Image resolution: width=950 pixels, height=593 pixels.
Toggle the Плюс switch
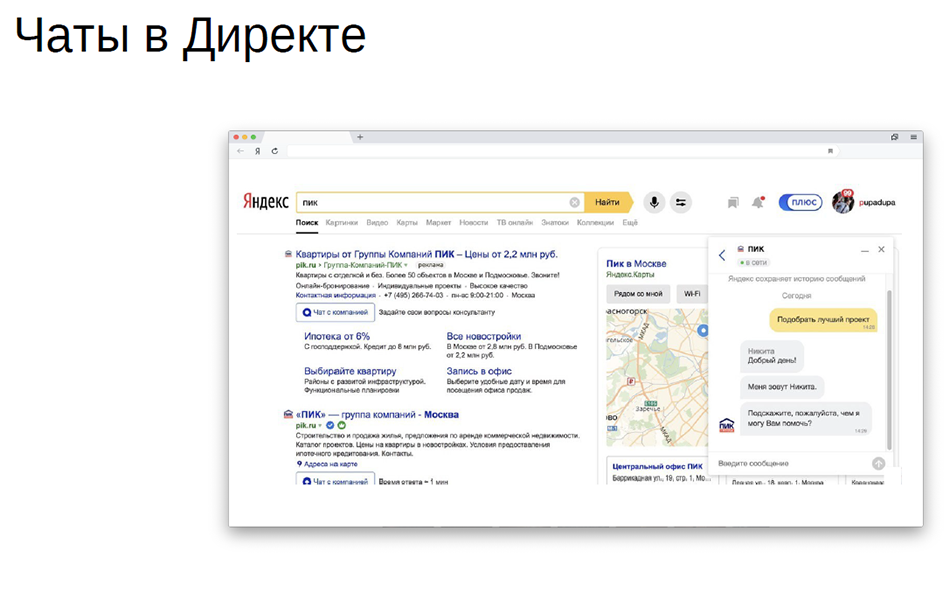click(x=800, y=202)
